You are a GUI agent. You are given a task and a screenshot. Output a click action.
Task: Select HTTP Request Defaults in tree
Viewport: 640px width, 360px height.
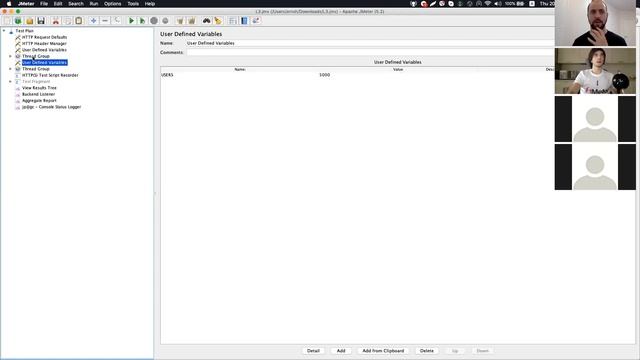click(44, 37)
